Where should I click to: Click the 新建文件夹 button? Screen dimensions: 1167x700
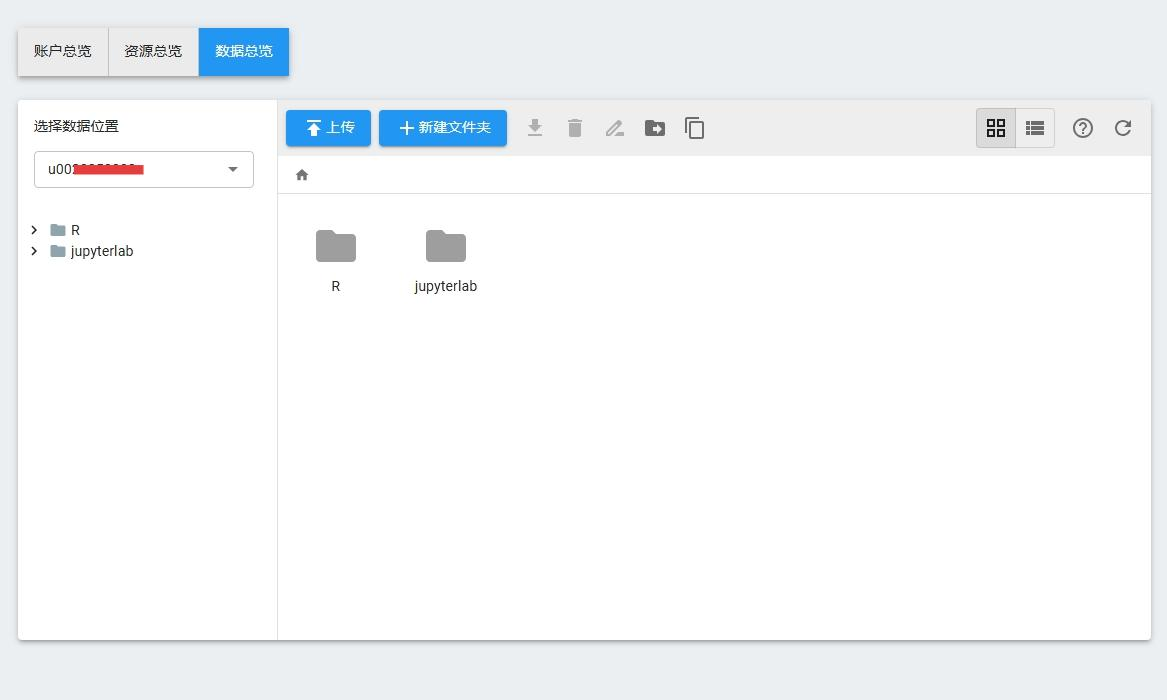(443, 128)
